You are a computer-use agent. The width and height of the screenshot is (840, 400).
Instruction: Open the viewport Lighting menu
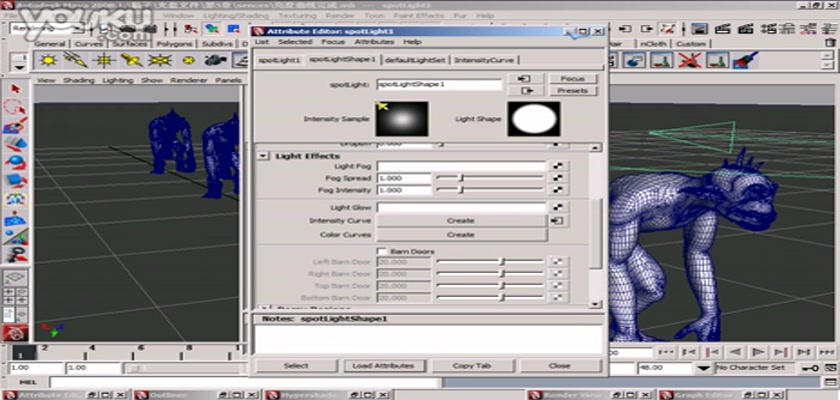tap(117, 80)
